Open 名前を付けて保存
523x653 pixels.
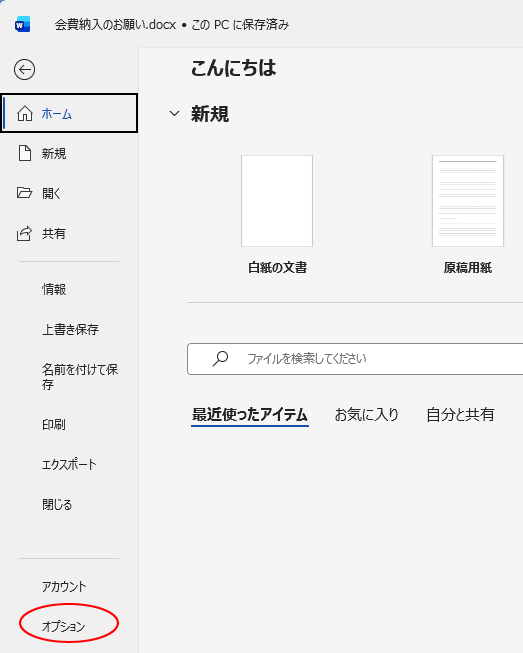click(x=80, y=376)
